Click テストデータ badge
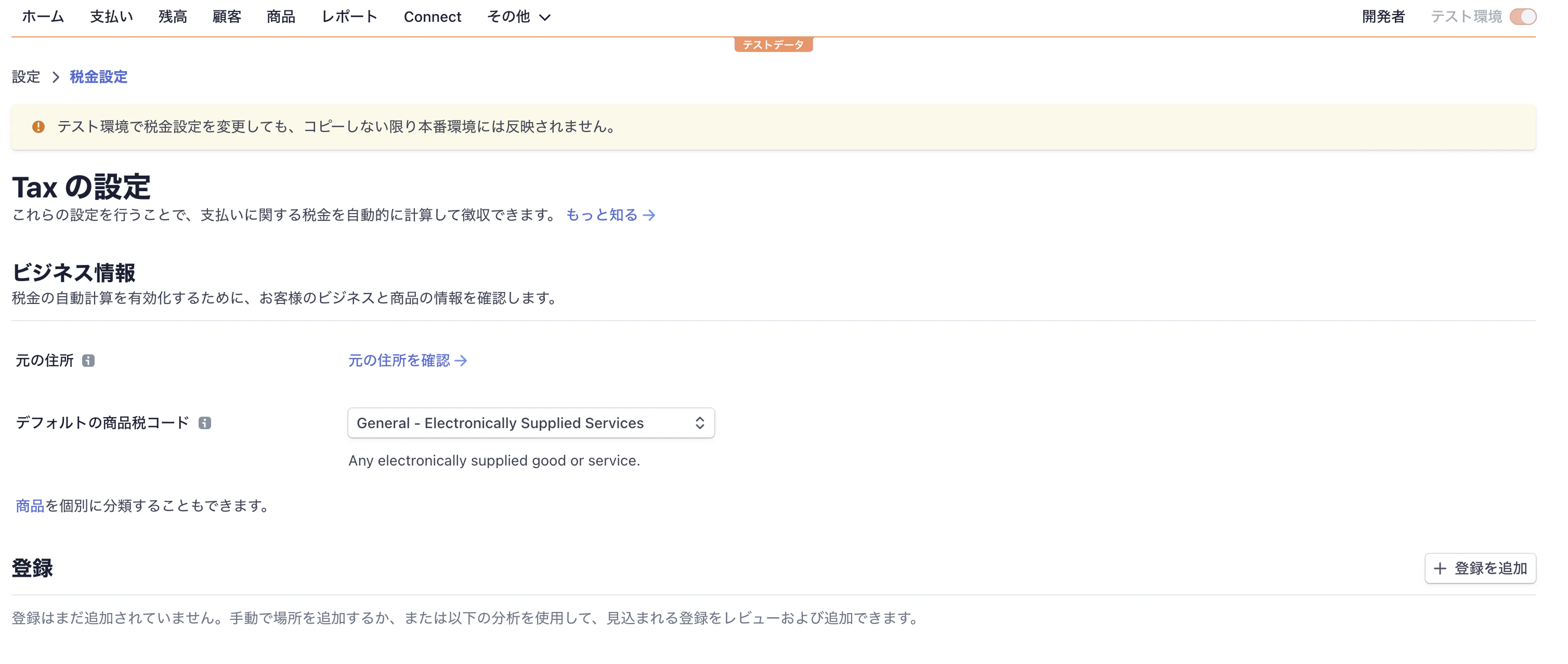Viewport: 1568px width, 664px height. (773, 45)
